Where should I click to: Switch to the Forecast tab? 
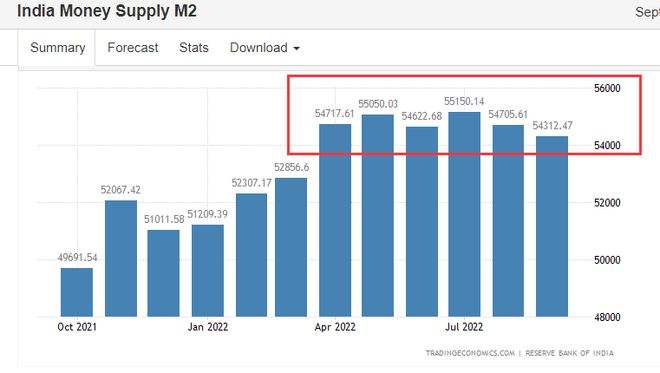click(133, 48)
